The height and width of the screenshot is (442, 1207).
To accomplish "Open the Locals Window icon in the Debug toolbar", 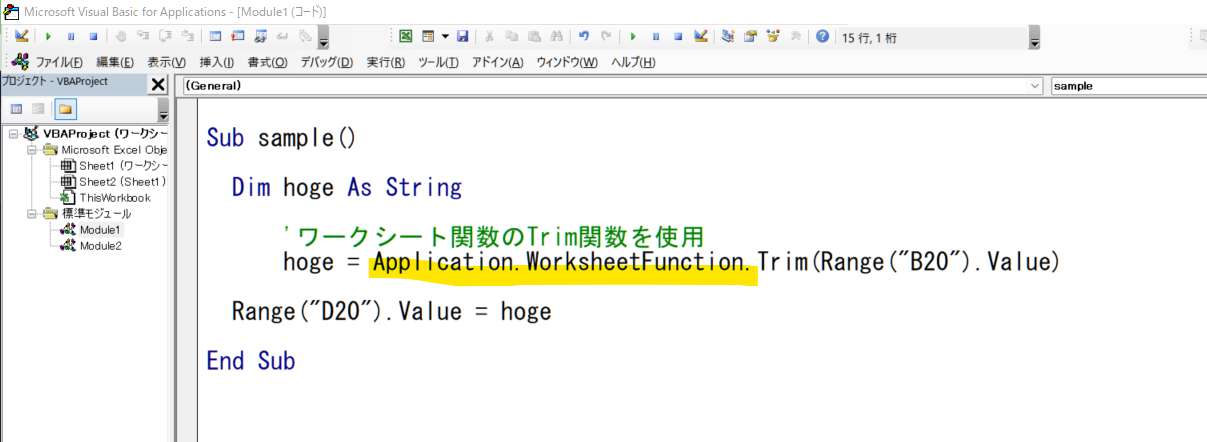I will pyautogui.click(x=216, y=37).
